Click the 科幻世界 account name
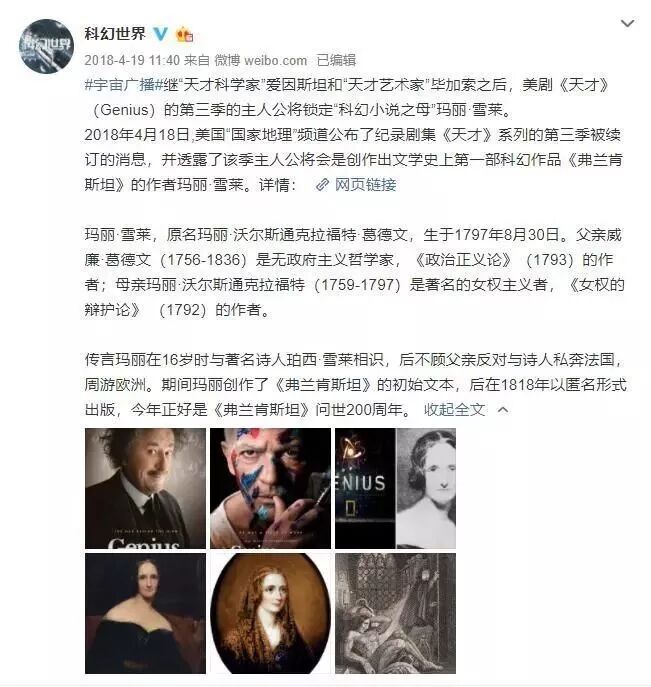 115,34
